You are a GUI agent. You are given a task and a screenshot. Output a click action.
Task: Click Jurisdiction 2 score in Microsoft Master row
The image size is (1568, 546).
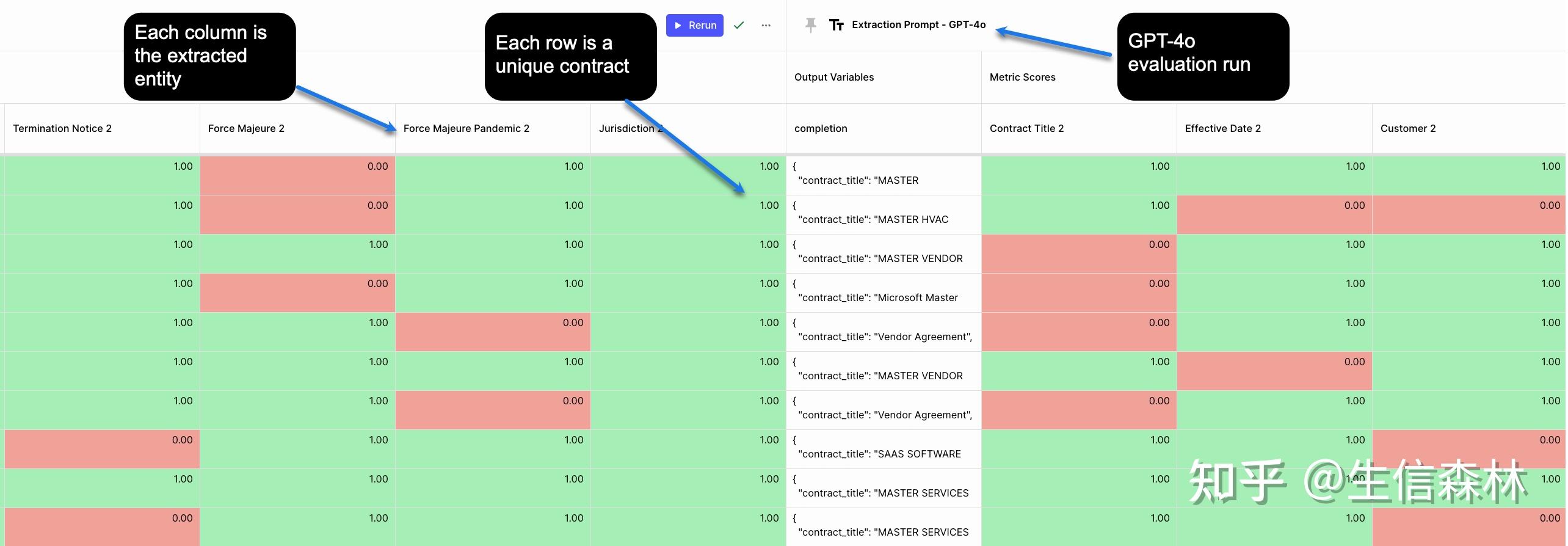(x=688, y=293)
